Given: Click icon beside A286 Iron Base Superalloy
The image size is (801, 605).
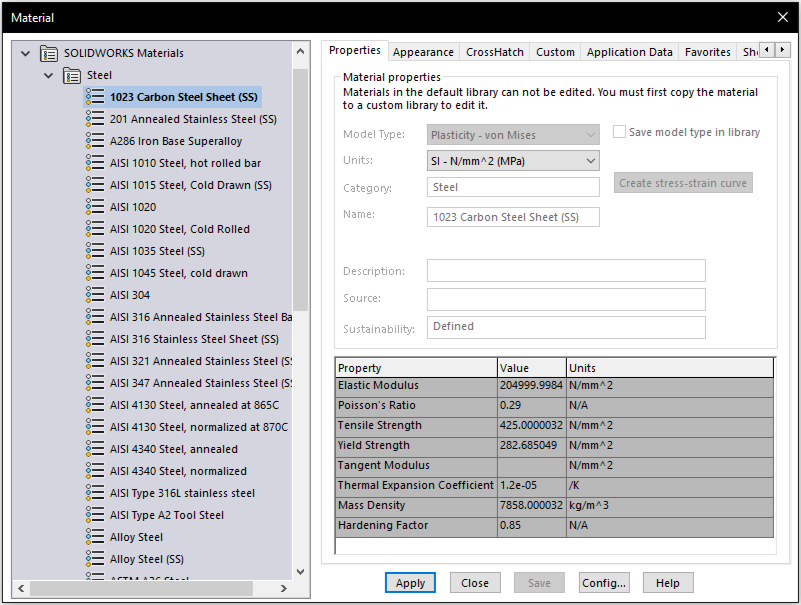Looking at the screenshot, I should [x=95, y=141].
